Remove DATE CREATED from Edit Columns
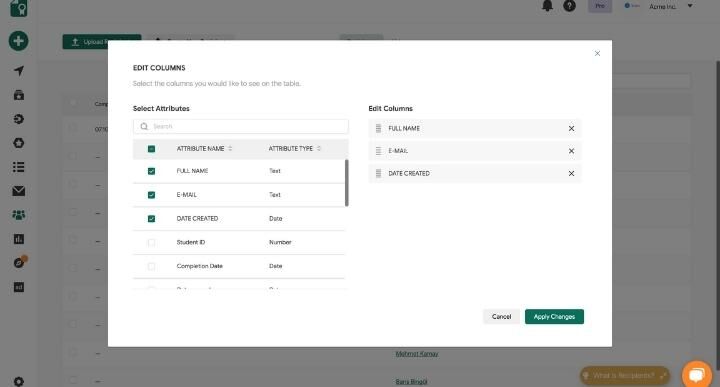Viewport: 720px width, 387px height. point(571,174)
